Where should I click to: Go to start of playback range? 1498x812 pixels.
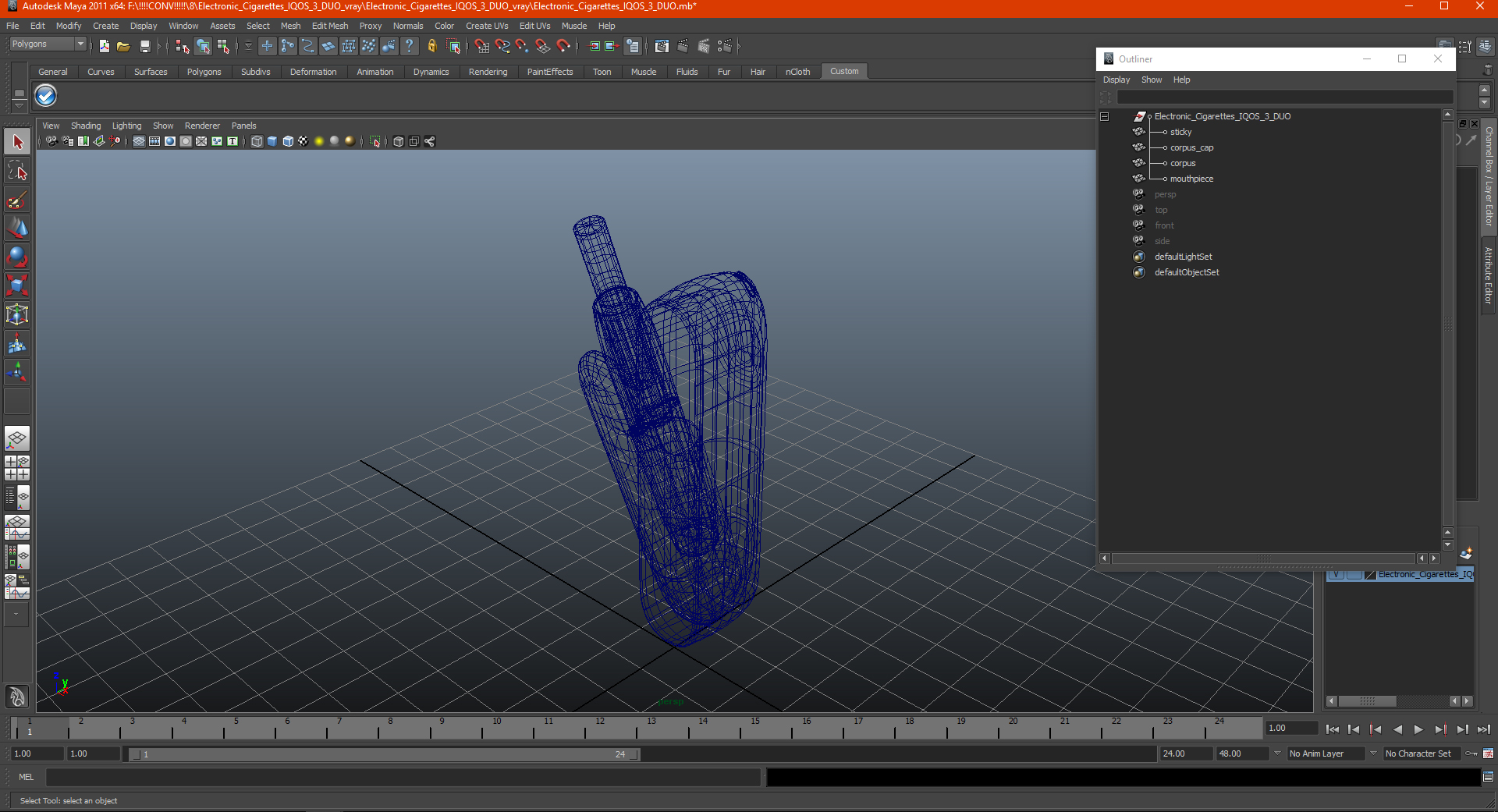point(1333,729)
